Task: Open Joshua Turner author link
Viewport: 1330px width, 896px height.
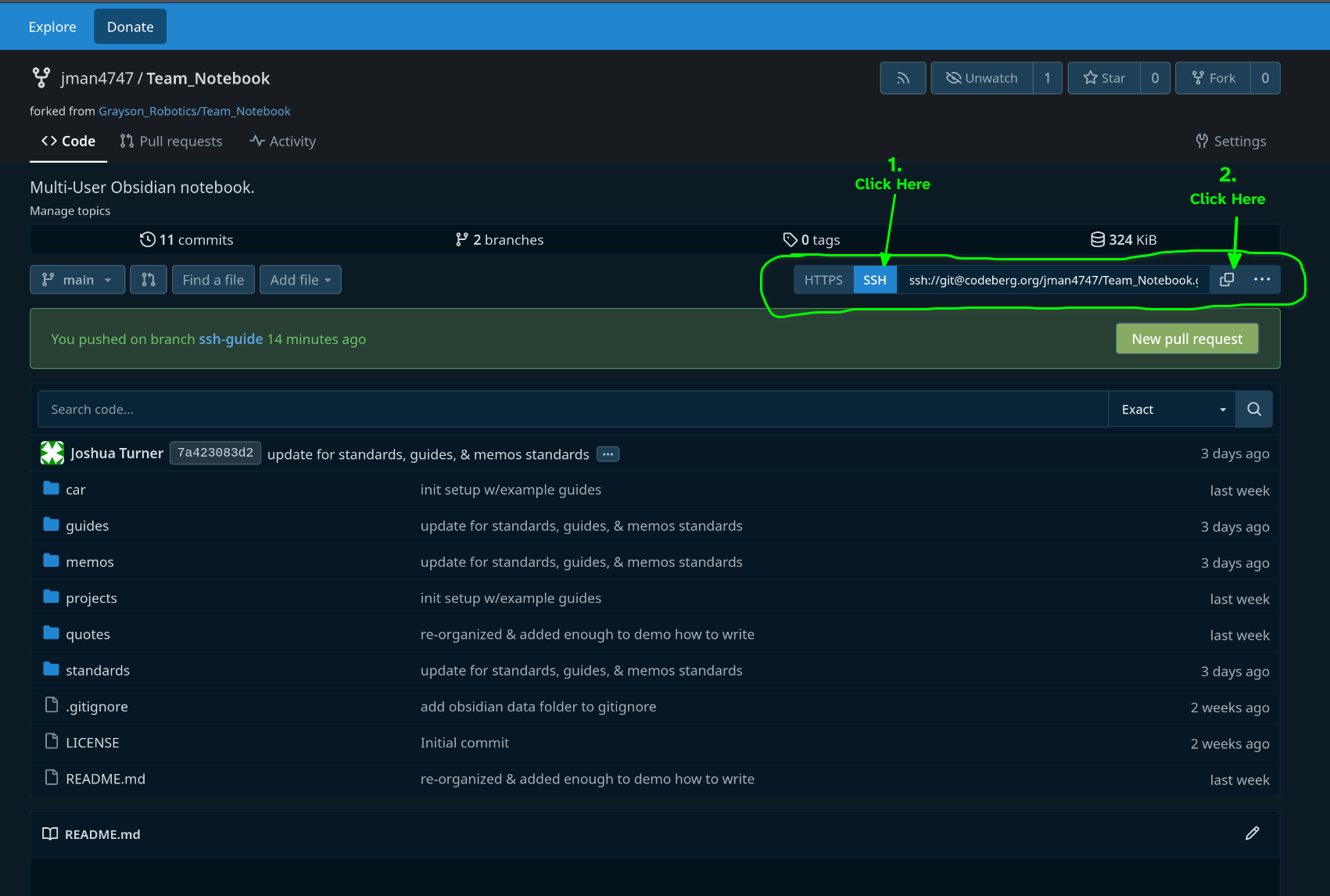Action: tap(117, 453)
